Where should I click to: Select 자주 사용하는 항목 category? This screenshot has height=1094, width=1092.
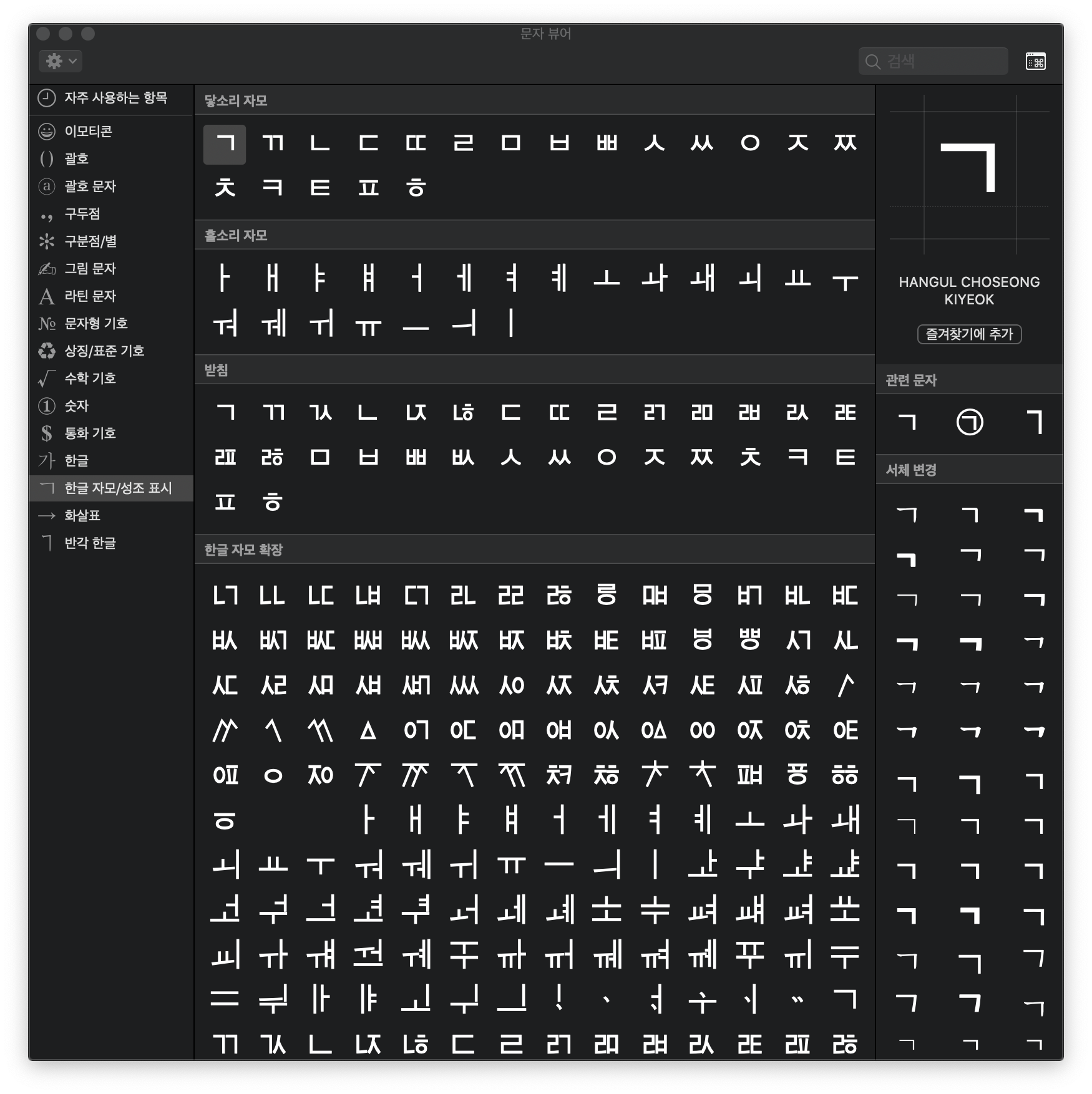click(111, 98)
